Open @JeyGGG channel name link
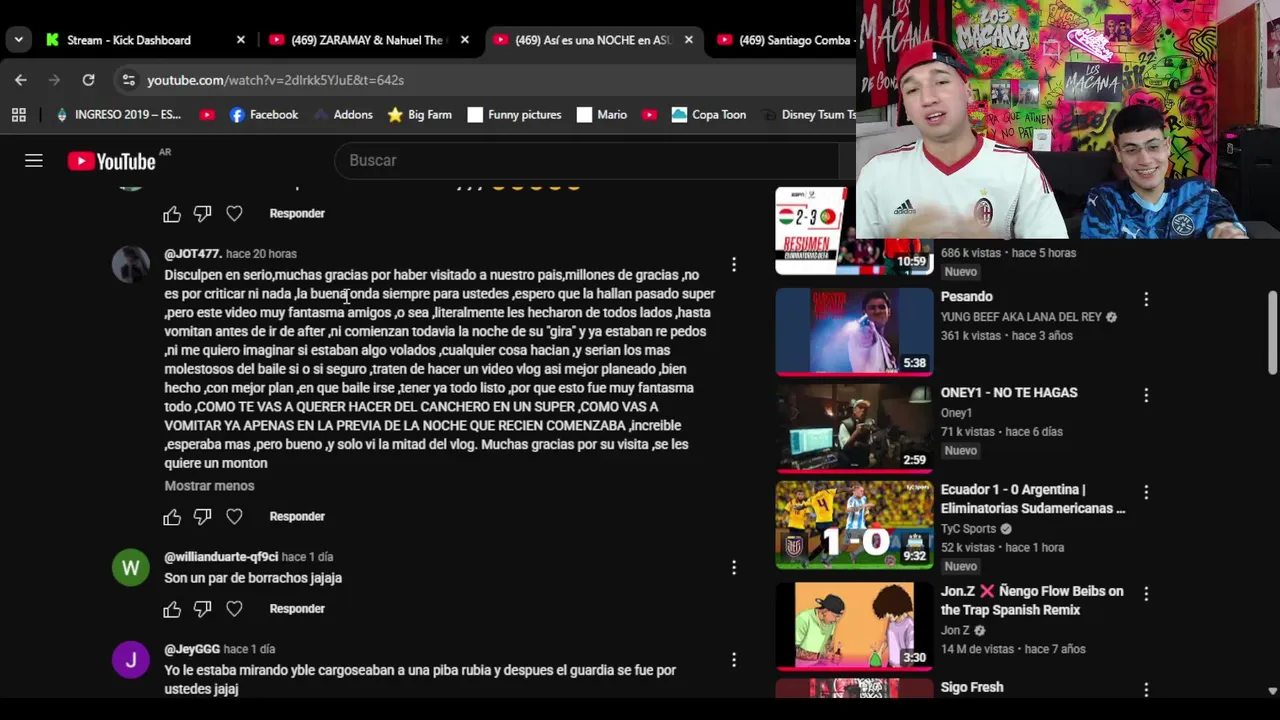Screen dimensions: 1280x720 [x=192, y=649]
